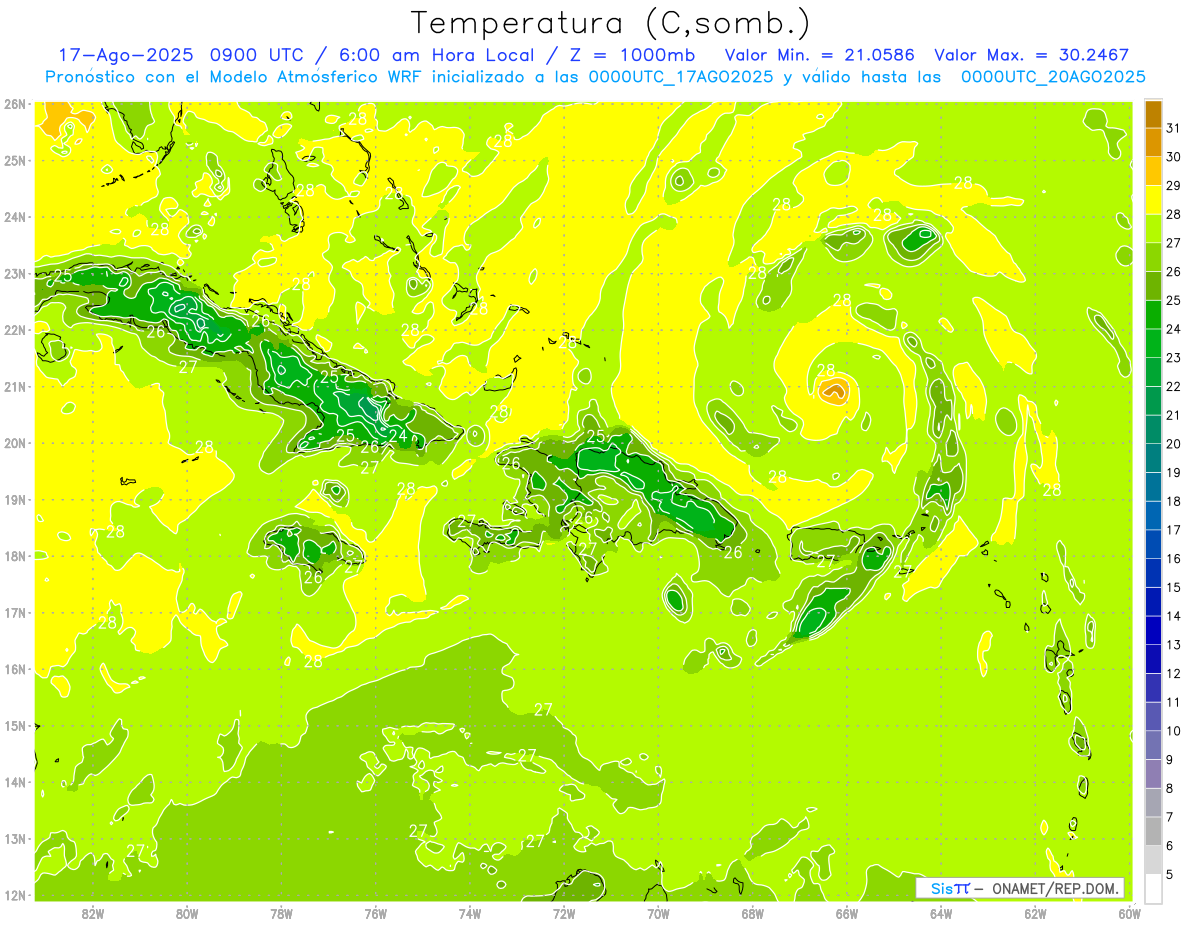Click the longitude label '68W'

(x=752, y=913)
